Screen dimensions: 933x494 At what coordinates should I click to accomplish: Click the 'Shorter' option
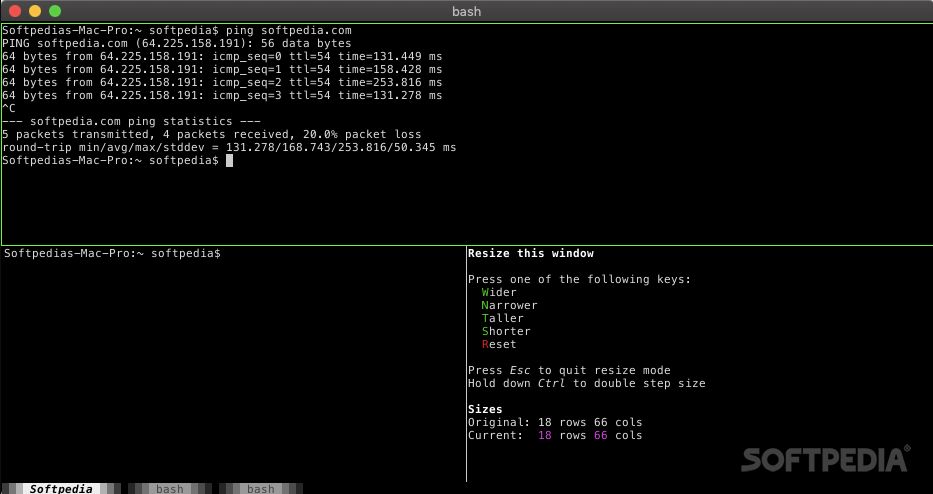point(506,332)
